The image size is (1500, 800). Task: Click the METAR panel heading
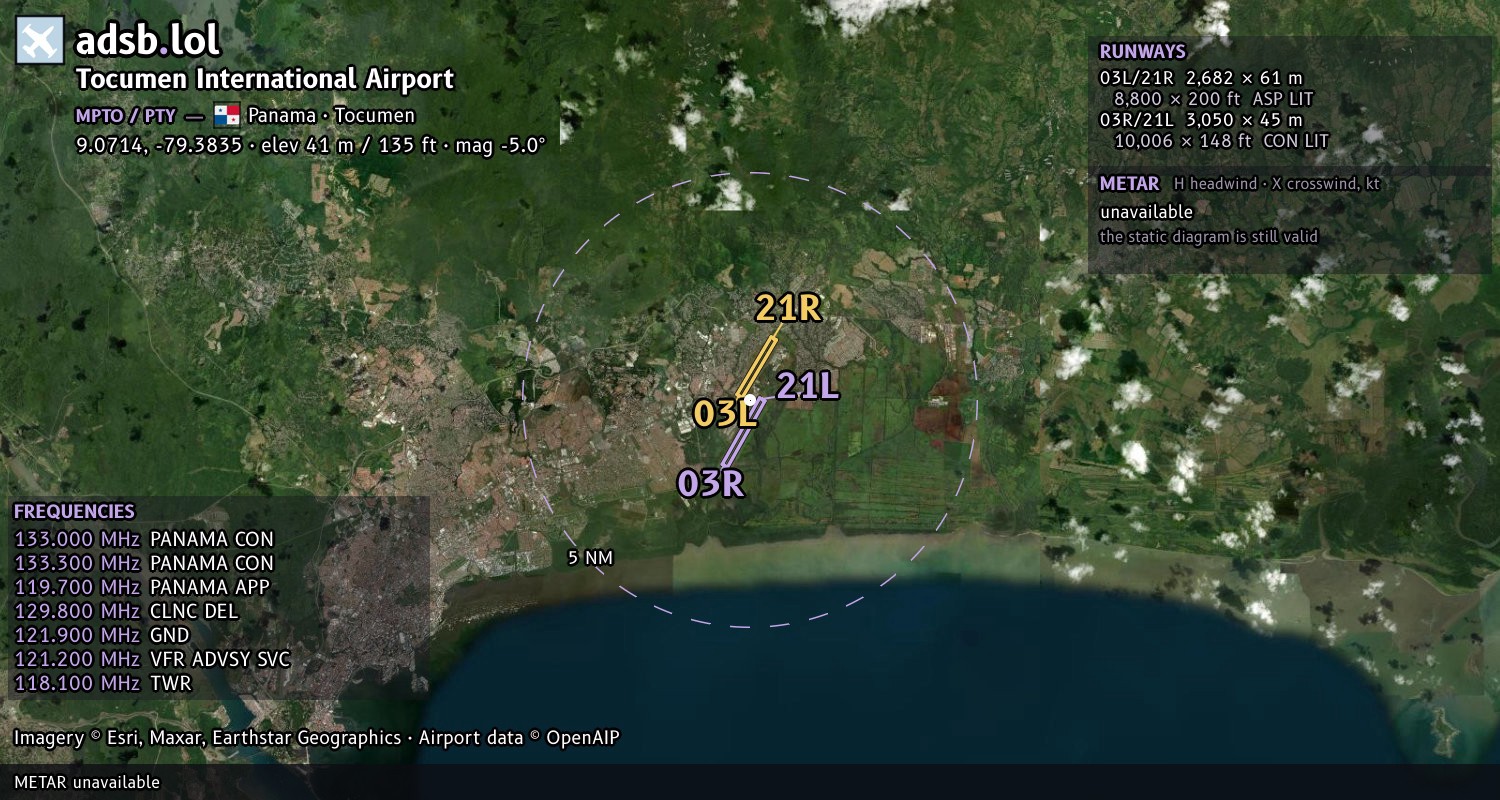coord(1129,184)
